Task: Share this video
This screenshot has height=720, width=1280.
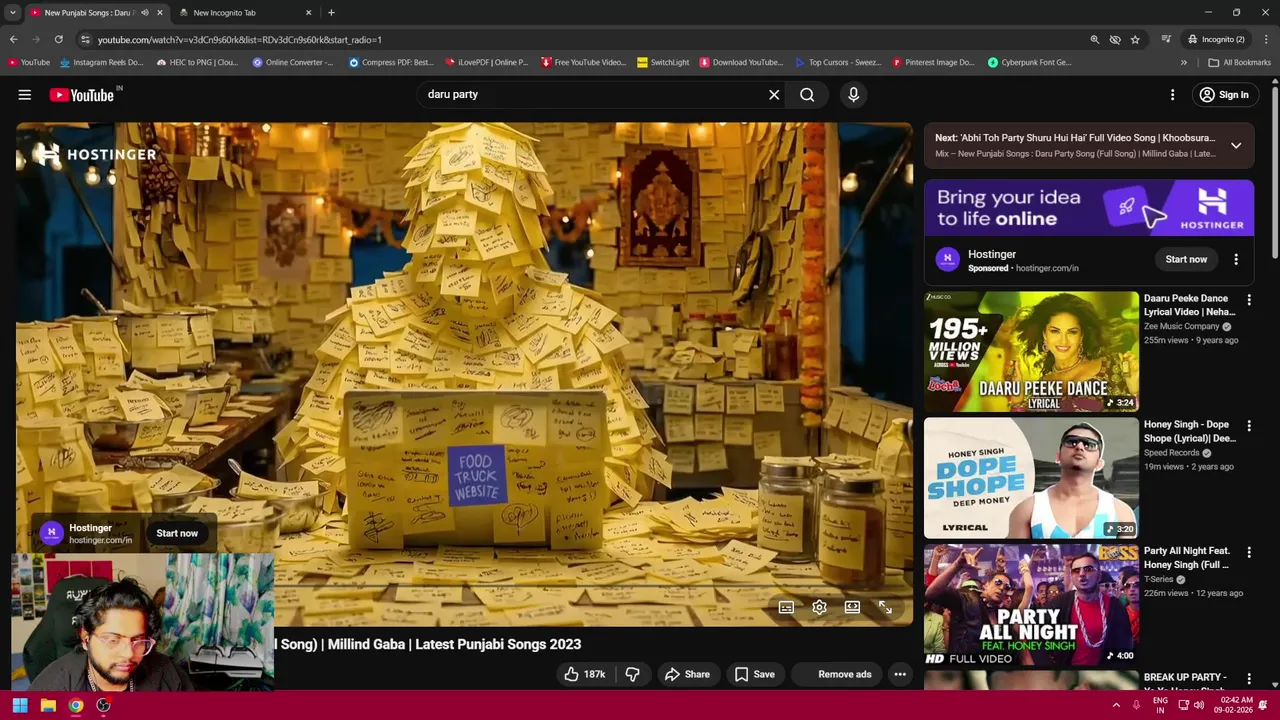Action: tap(687, 674)
